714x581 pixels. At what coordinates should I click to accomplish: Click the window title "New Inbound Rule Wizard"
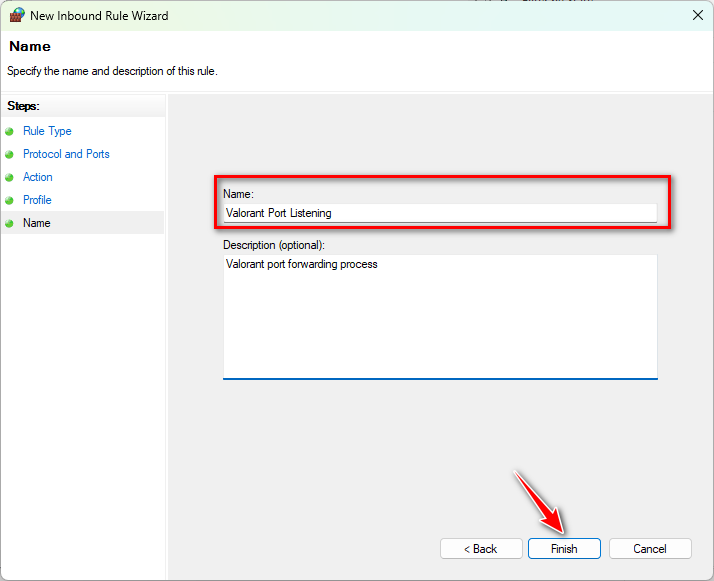[98, 16]
